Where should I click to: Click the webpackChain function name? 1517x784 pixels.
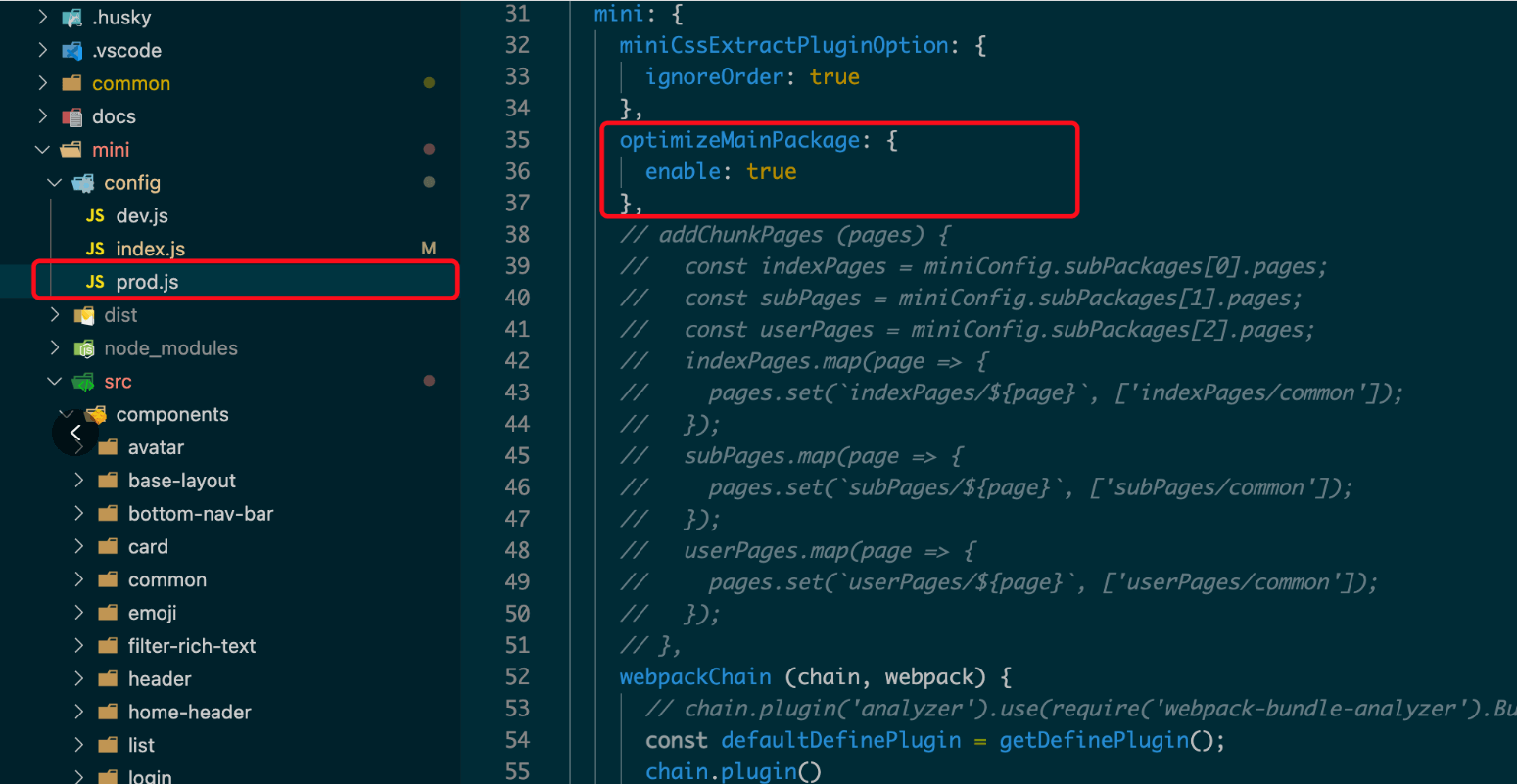pos(694,677)
